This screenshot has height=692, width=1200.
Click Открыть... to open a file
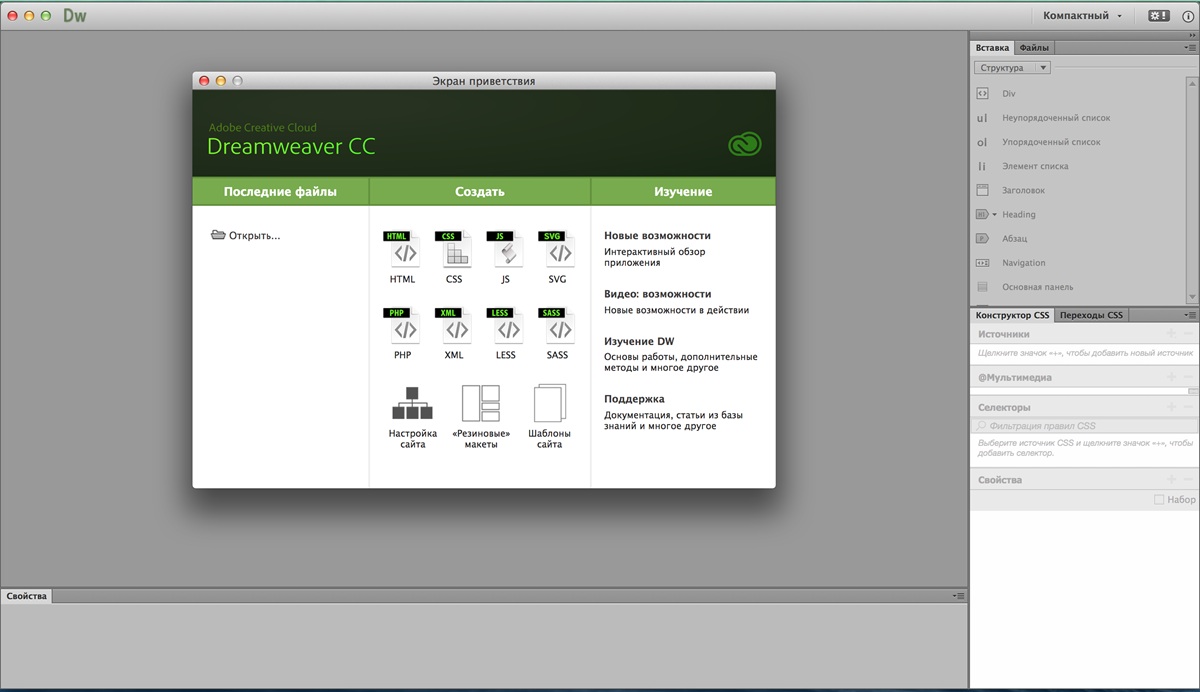(x=254, y=236)
